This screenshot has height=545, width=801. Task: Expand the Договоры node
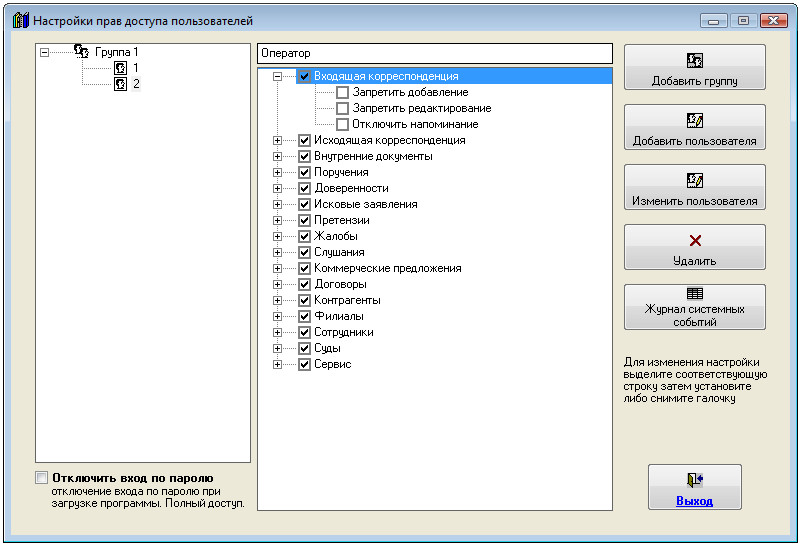277,284
